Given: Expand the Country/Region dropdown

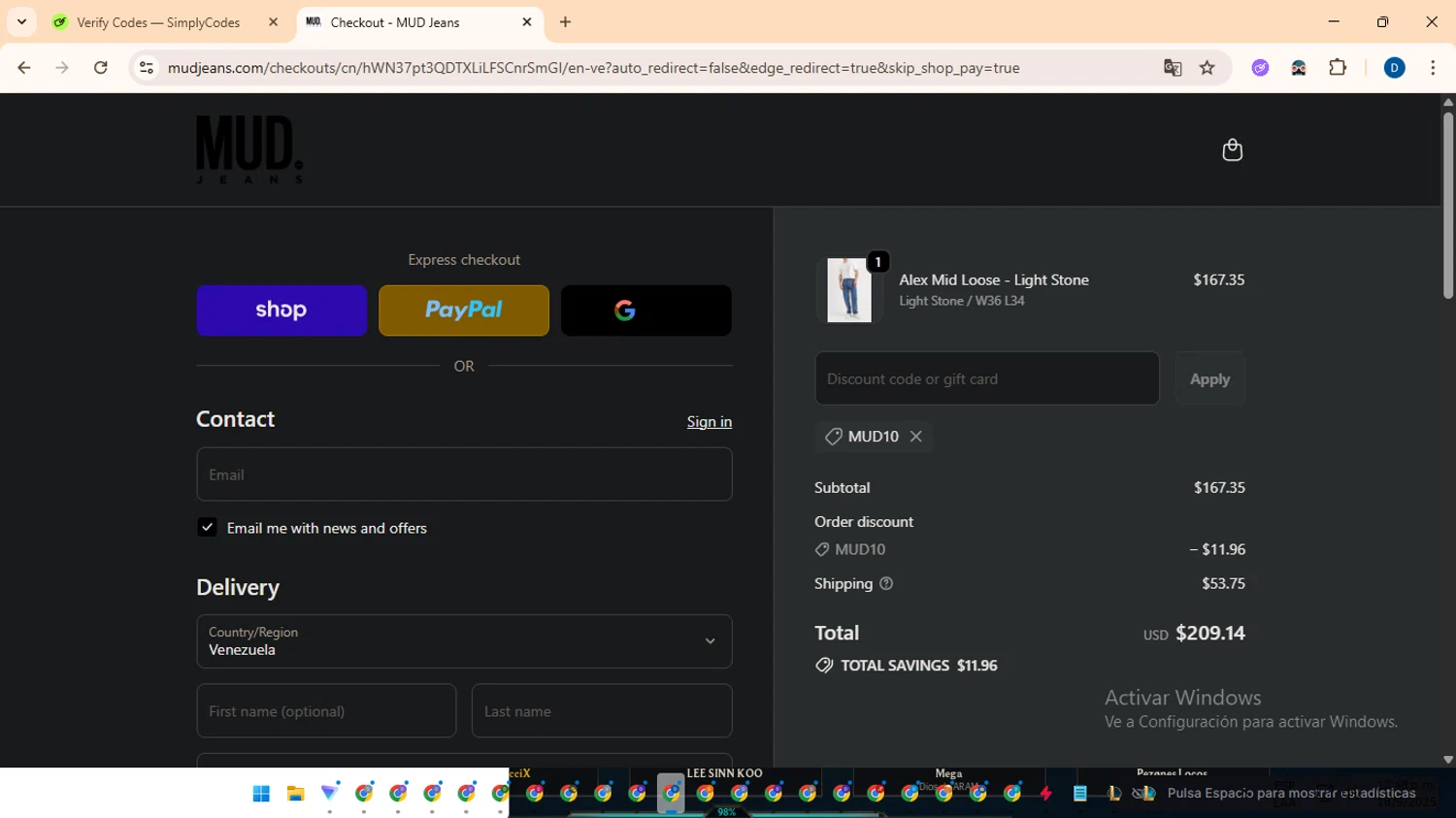Looking at the screenshot, I should coord(464,641).
